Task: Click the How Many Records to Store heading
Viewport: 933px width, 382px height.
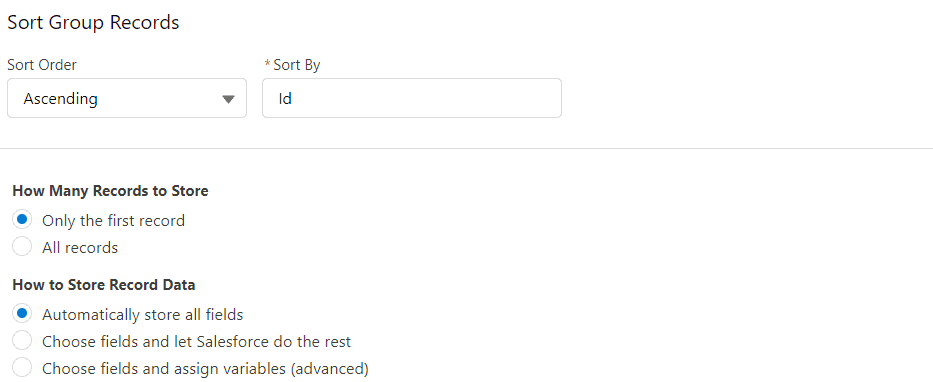Action: (x=111, y=191)
